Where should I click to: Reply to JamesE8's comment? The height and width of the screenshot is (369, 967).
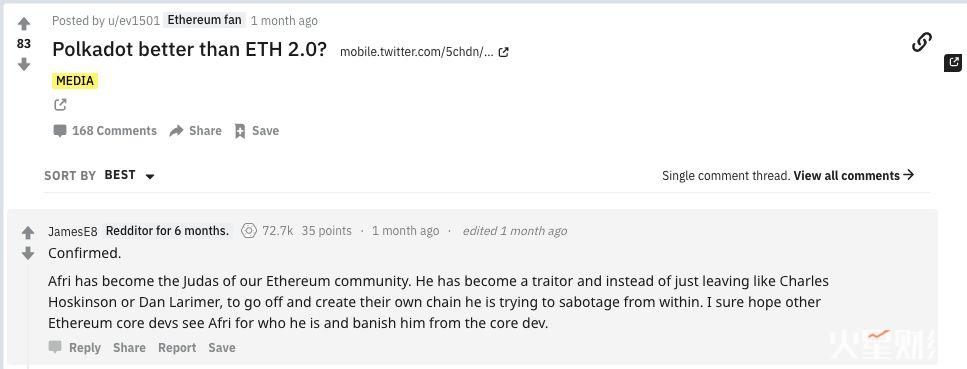(75, 347)
